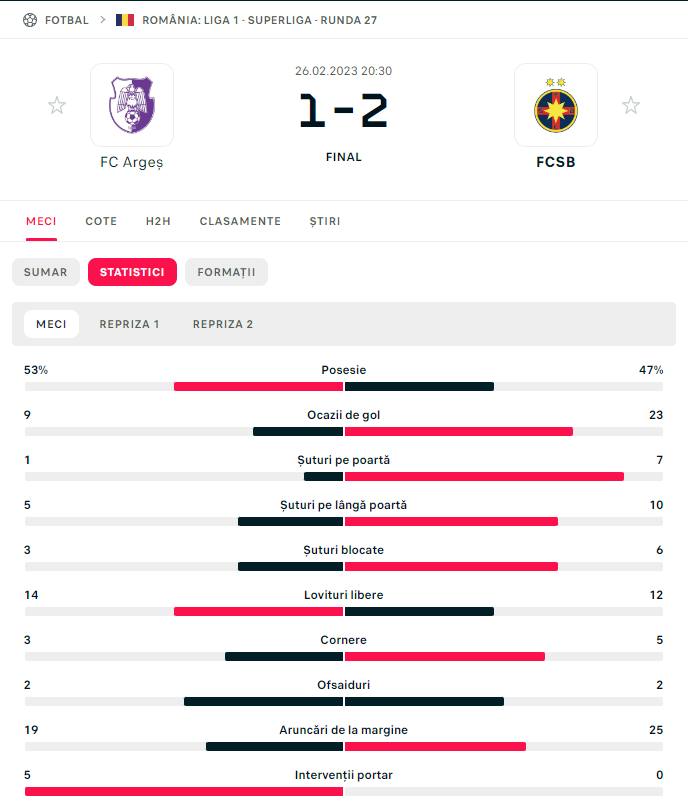688x803 pixels.
Task: Click the football sport icon in breadcrumb
Action: coord(29,20)
